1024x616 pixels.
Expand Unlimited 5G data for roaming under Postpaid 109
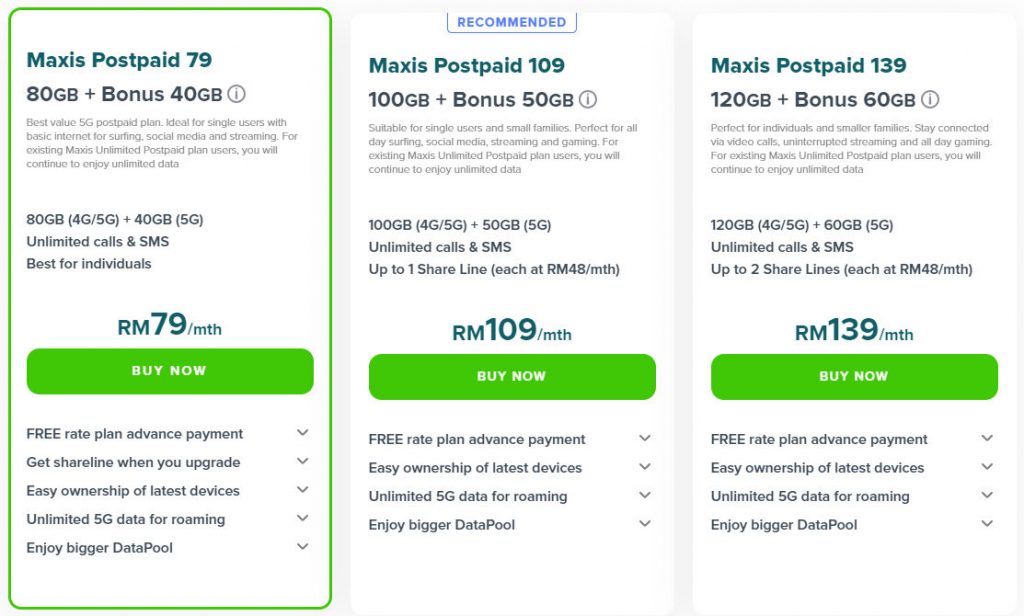pyautogui.click(x=510, y=496)
